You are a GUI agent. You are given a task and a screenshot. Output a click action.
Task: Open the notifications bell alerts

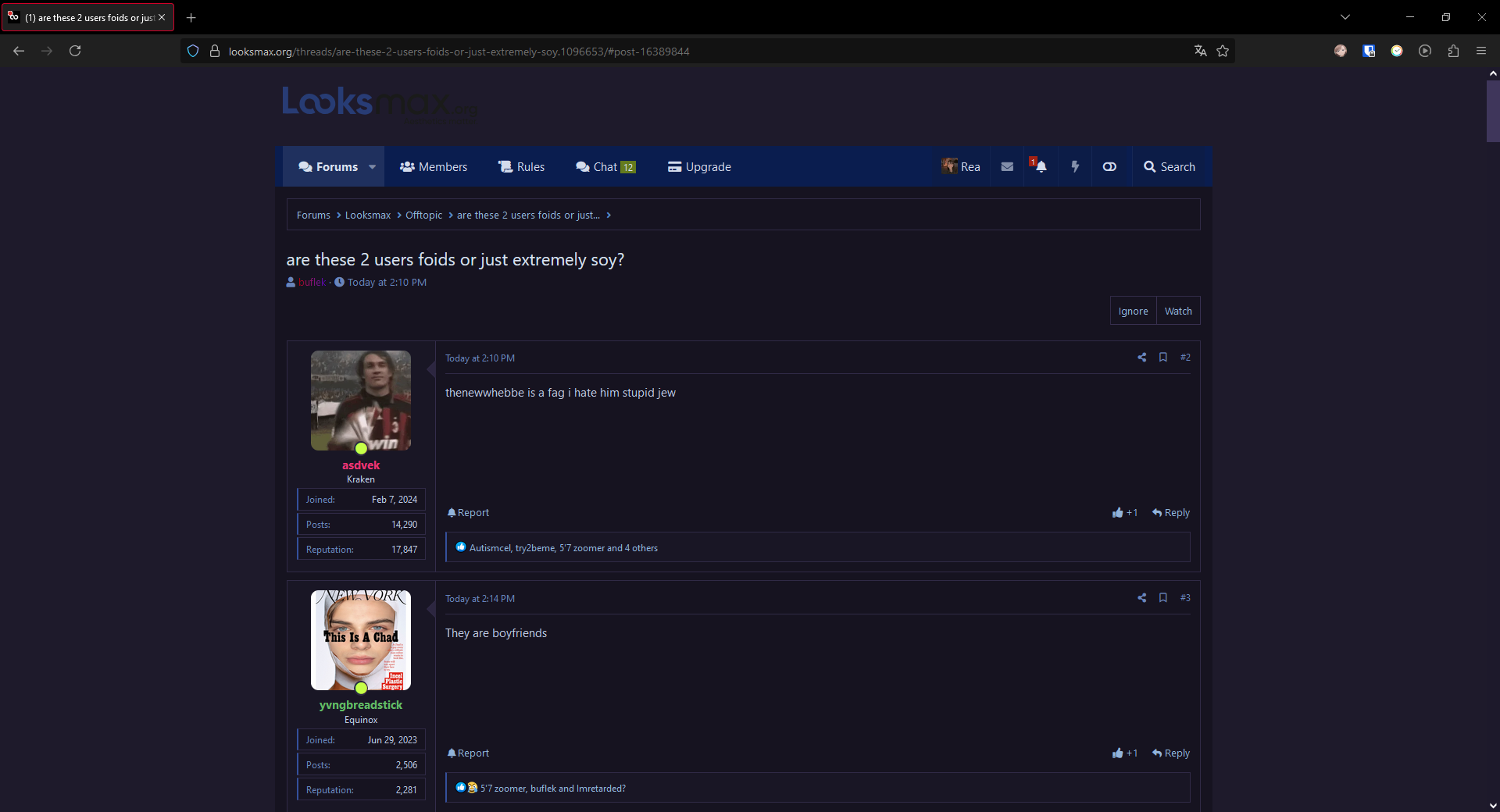pos(1040,166)
